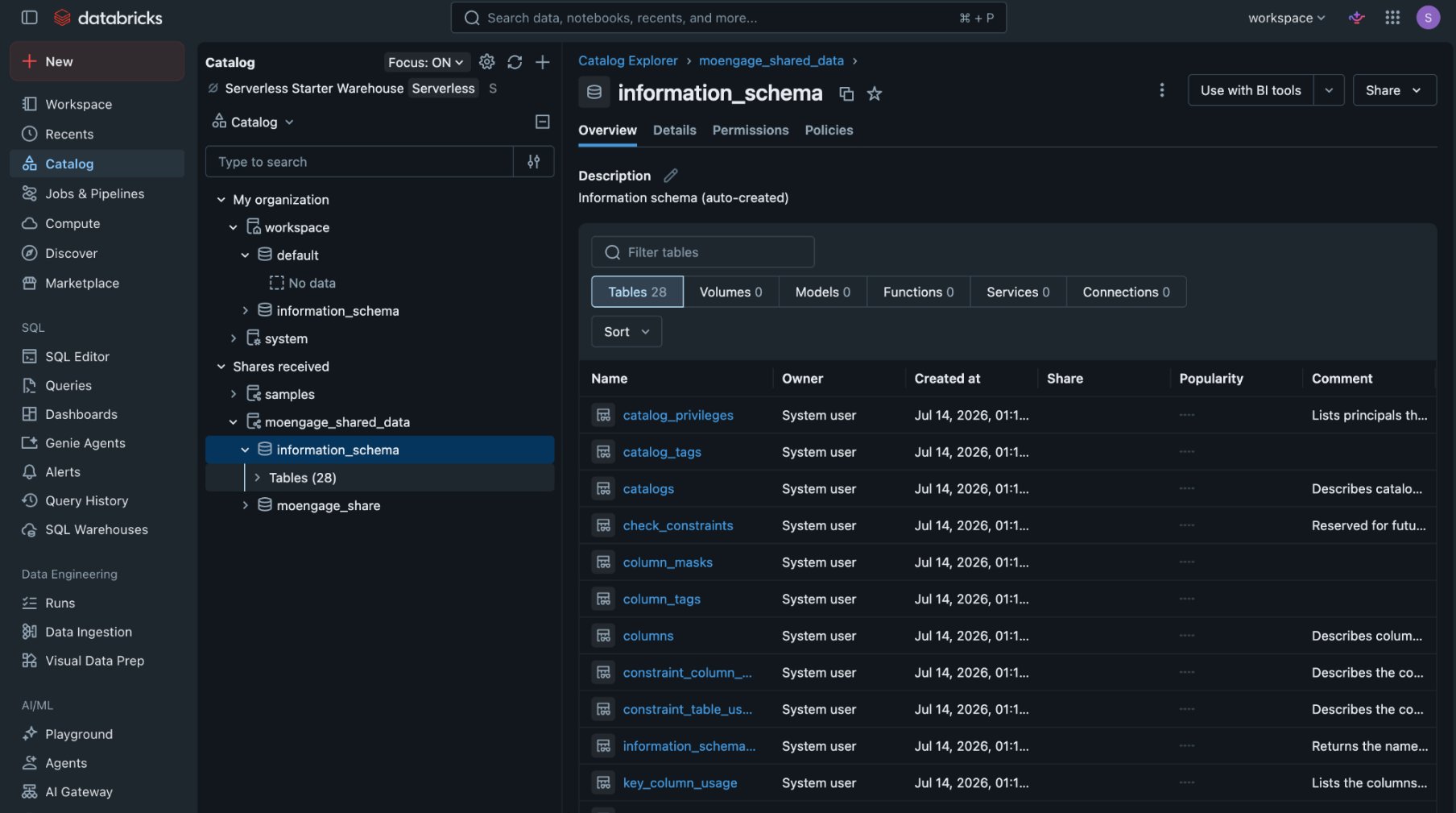The height and width of the screenshot is (813, 1456).
Task: Open the Catalog view dropdown
Action: pos(253,122)
